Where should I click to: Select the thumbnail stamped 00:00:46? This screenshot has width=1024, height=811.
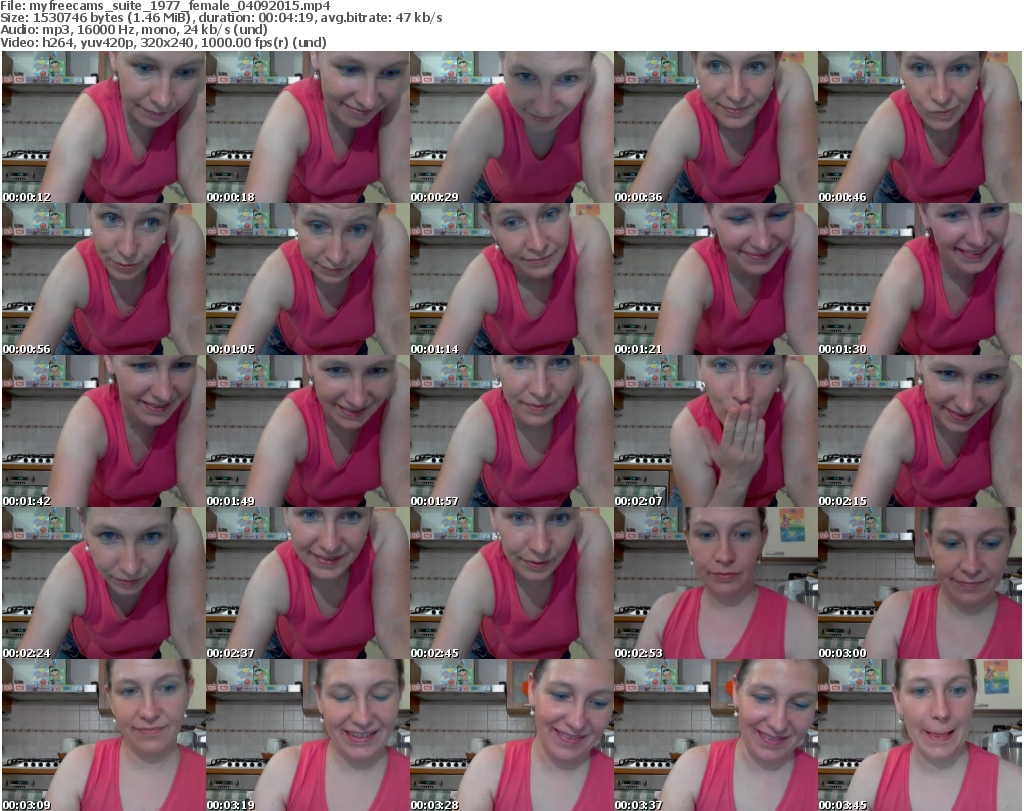point(920,127)
